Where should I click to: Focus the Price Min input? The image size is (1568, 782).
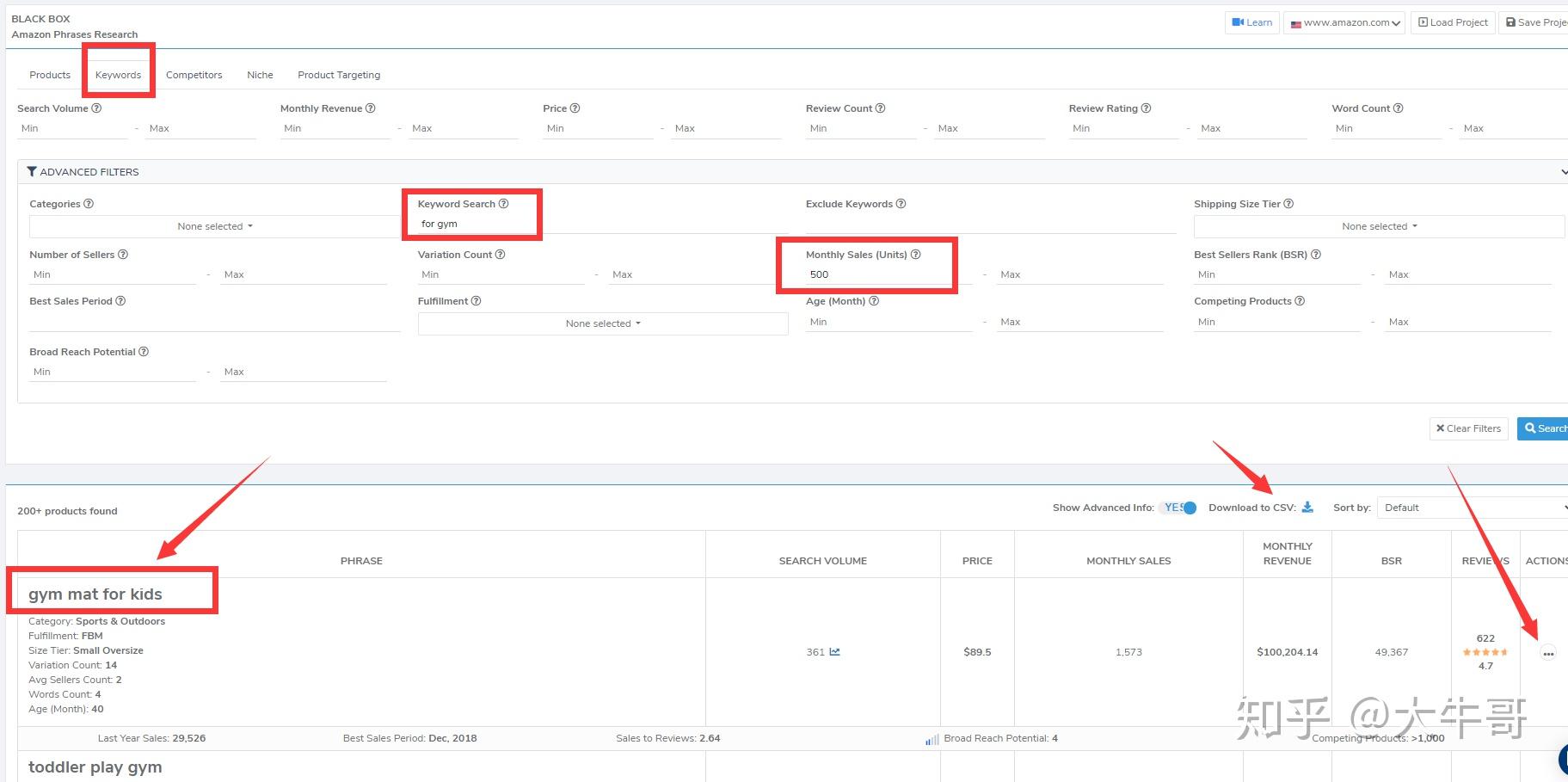tap(598, 129)
